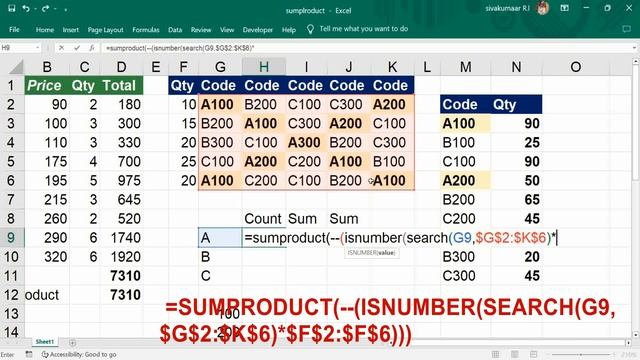
Task: Select cell N6 showing 50
Action: [x=516, y=180]
